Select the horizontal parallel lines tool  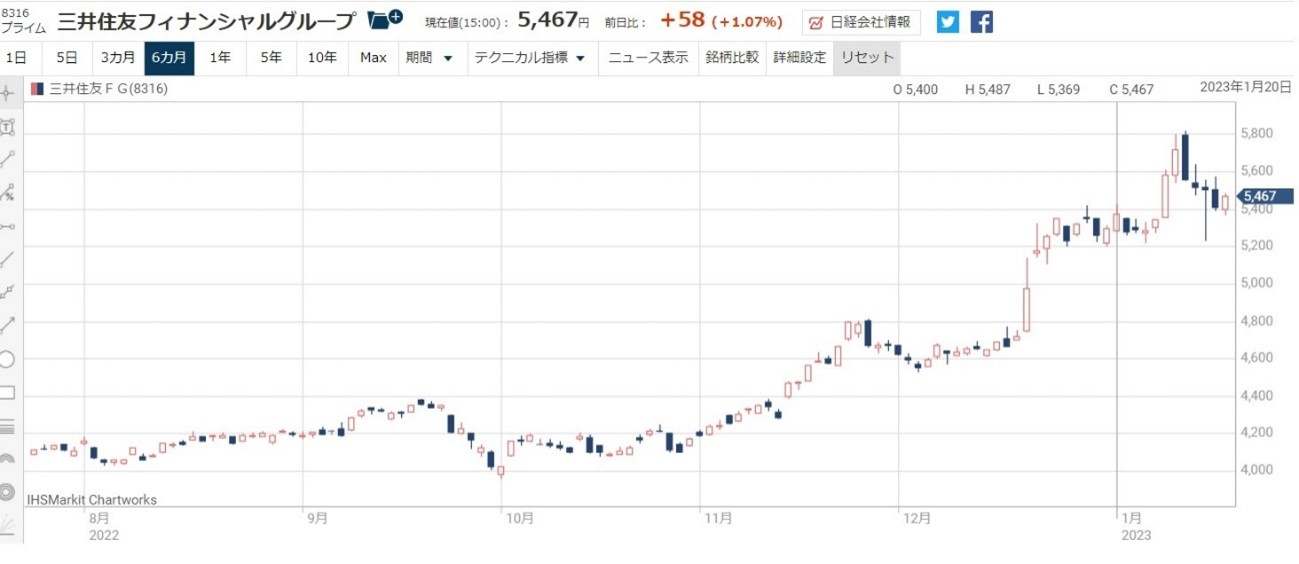coord(8,426)
